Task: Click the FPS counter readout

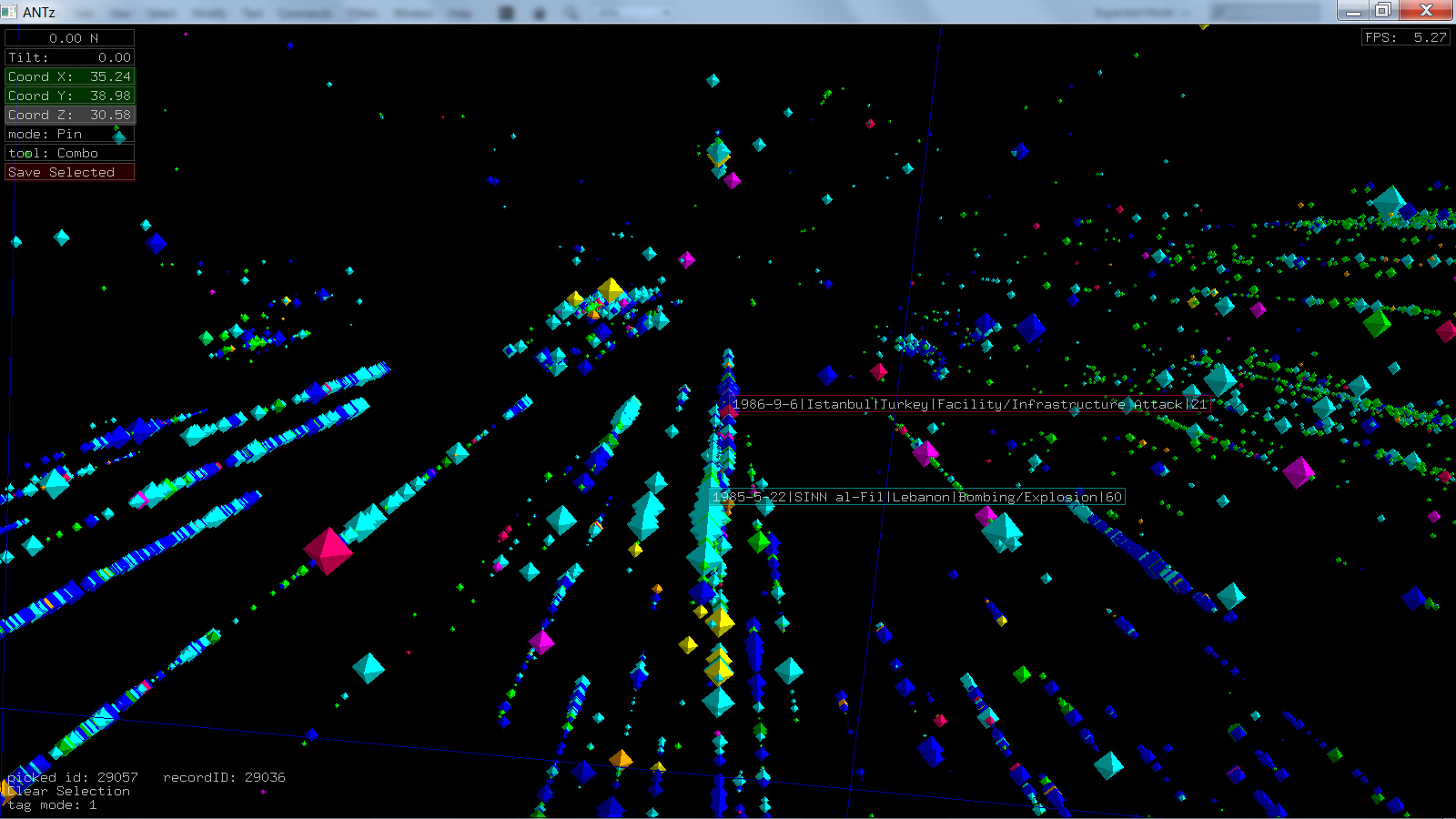Action: point(1405,37)
